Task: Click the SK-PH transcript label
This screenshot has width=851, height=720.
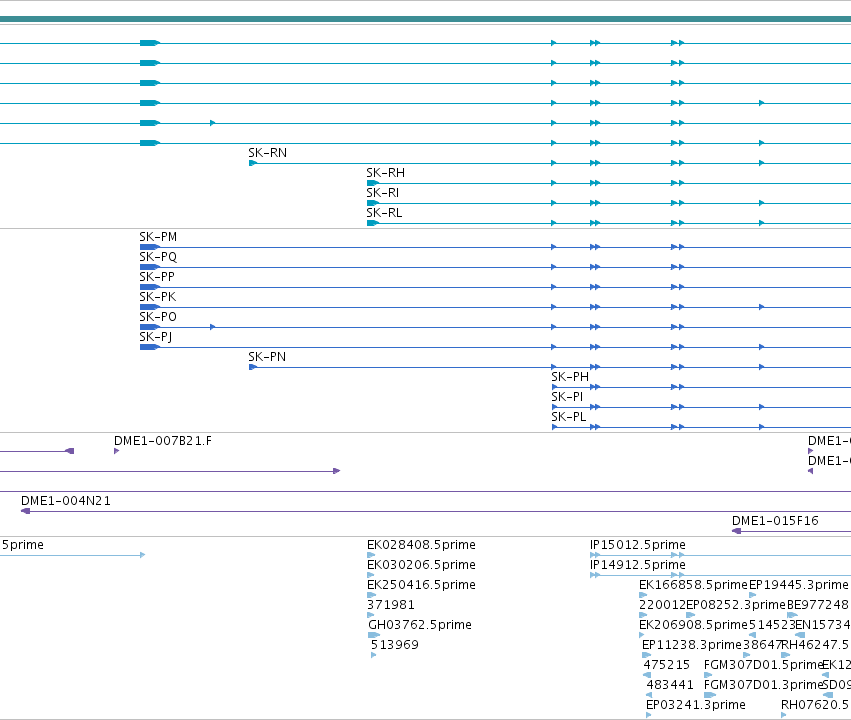Action: 570,377
